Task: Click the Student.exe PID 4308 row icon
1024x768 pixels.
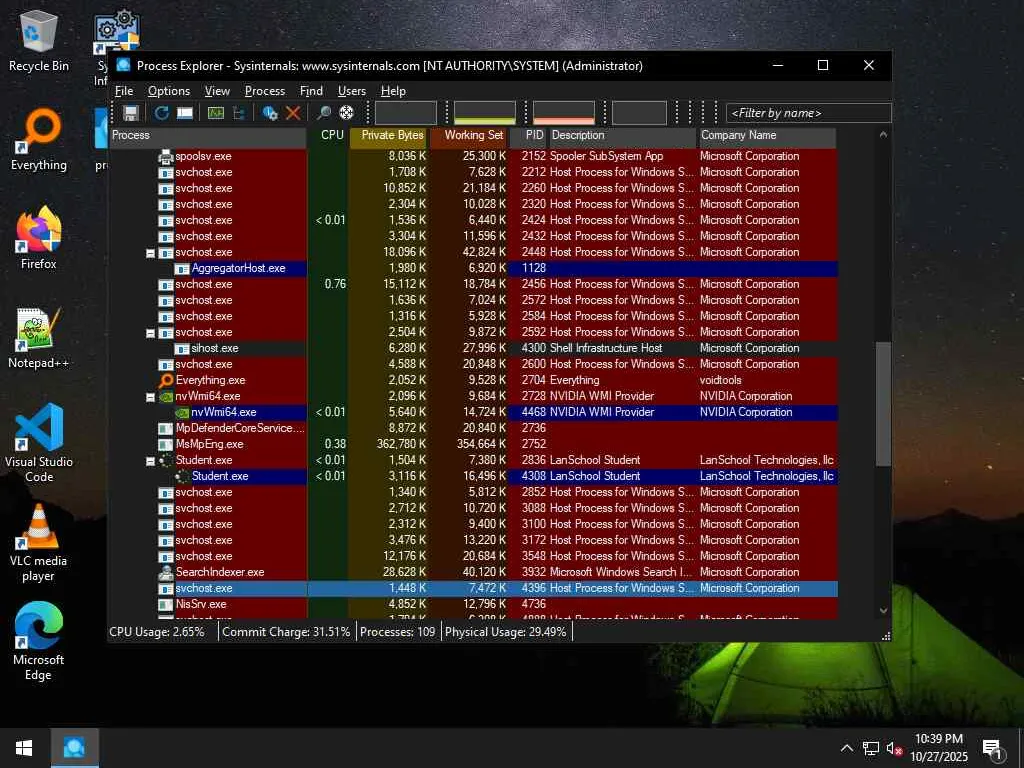Action: pos(182,476)
